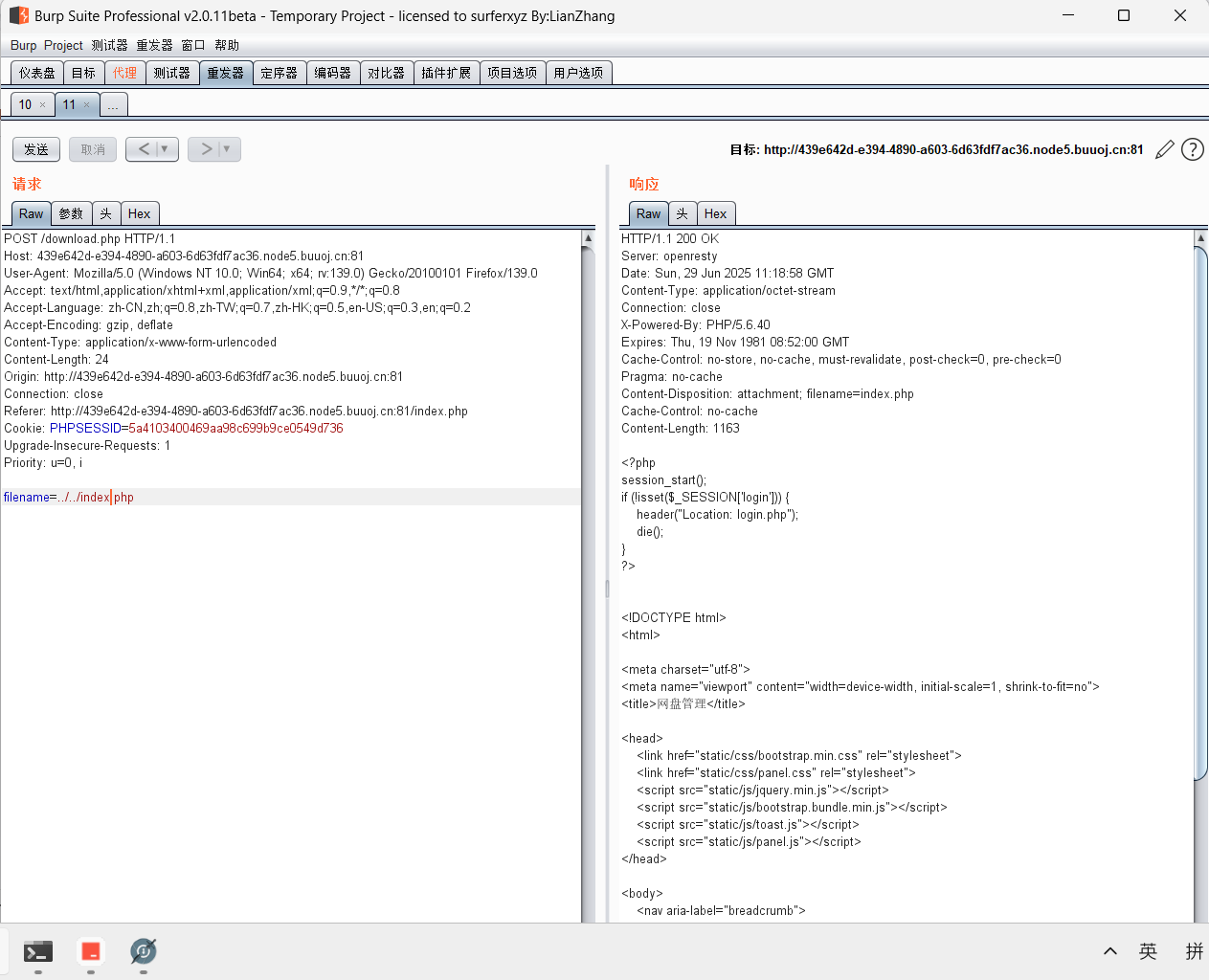Click request scrollbar up arrow

(588, 237)
